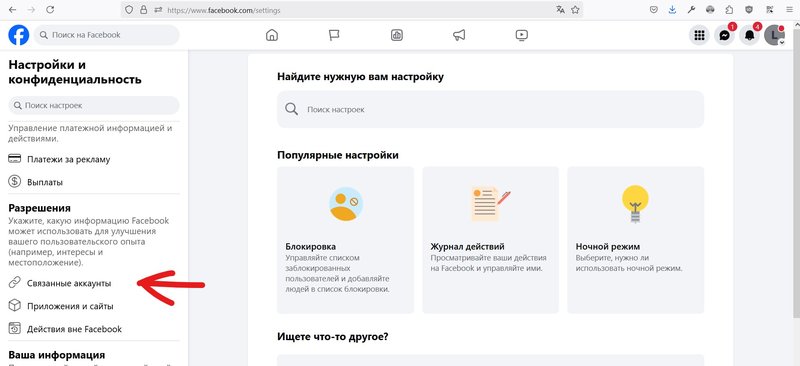Open the wrench developer tools icon
Screen dimensions: 800x366
(691, 10)
